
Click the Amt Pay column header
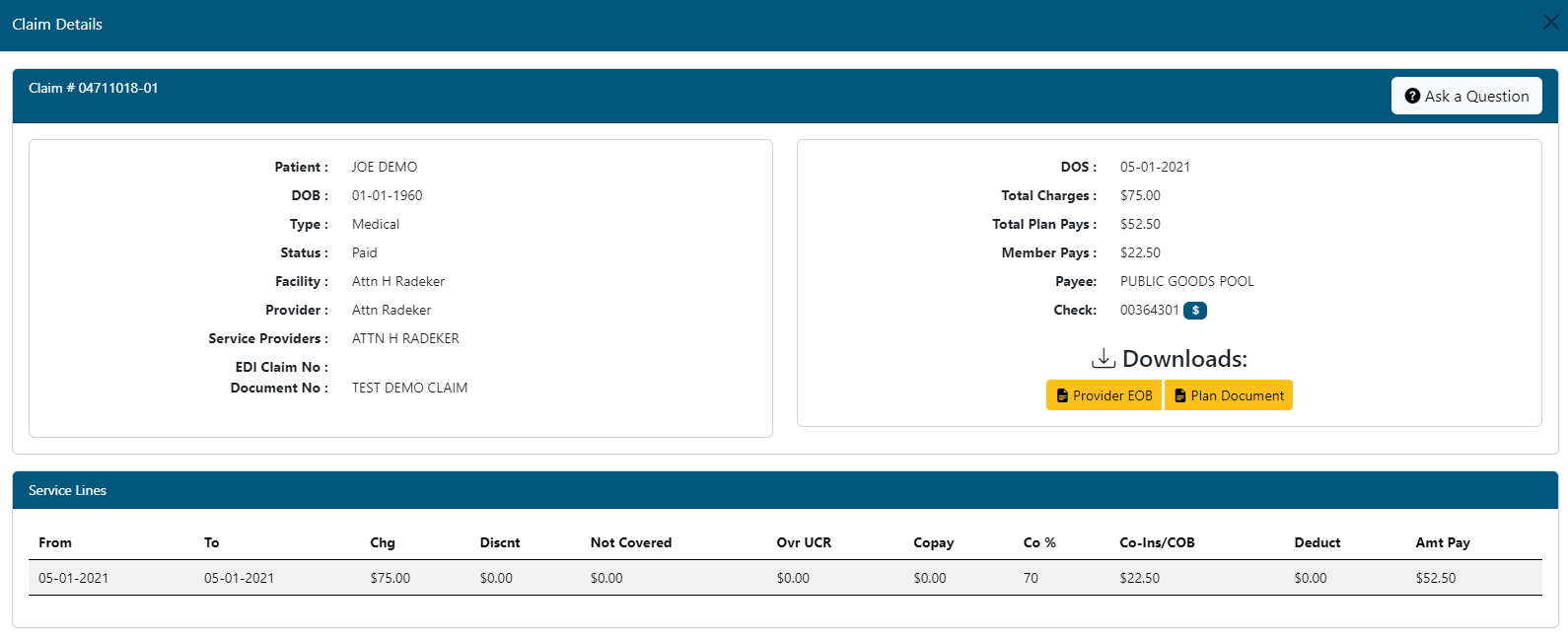[x=1443, y=542]
